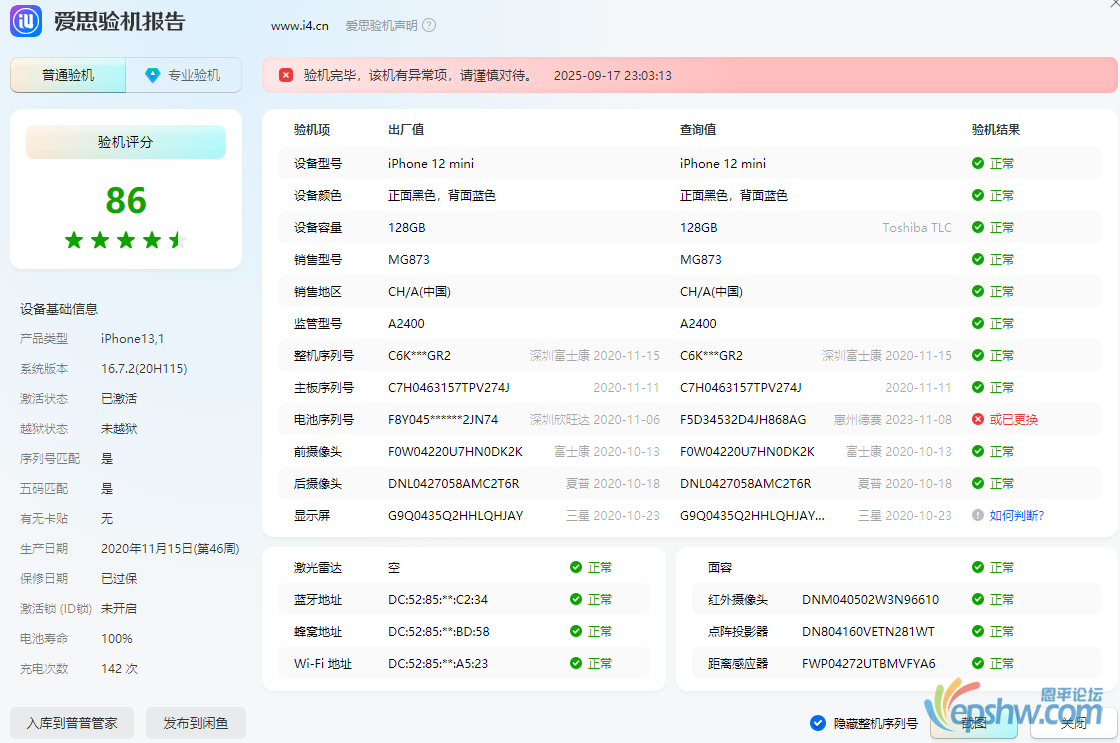
Task: Click the system version 16.7.2(20H115)
Action: [144, 369]
